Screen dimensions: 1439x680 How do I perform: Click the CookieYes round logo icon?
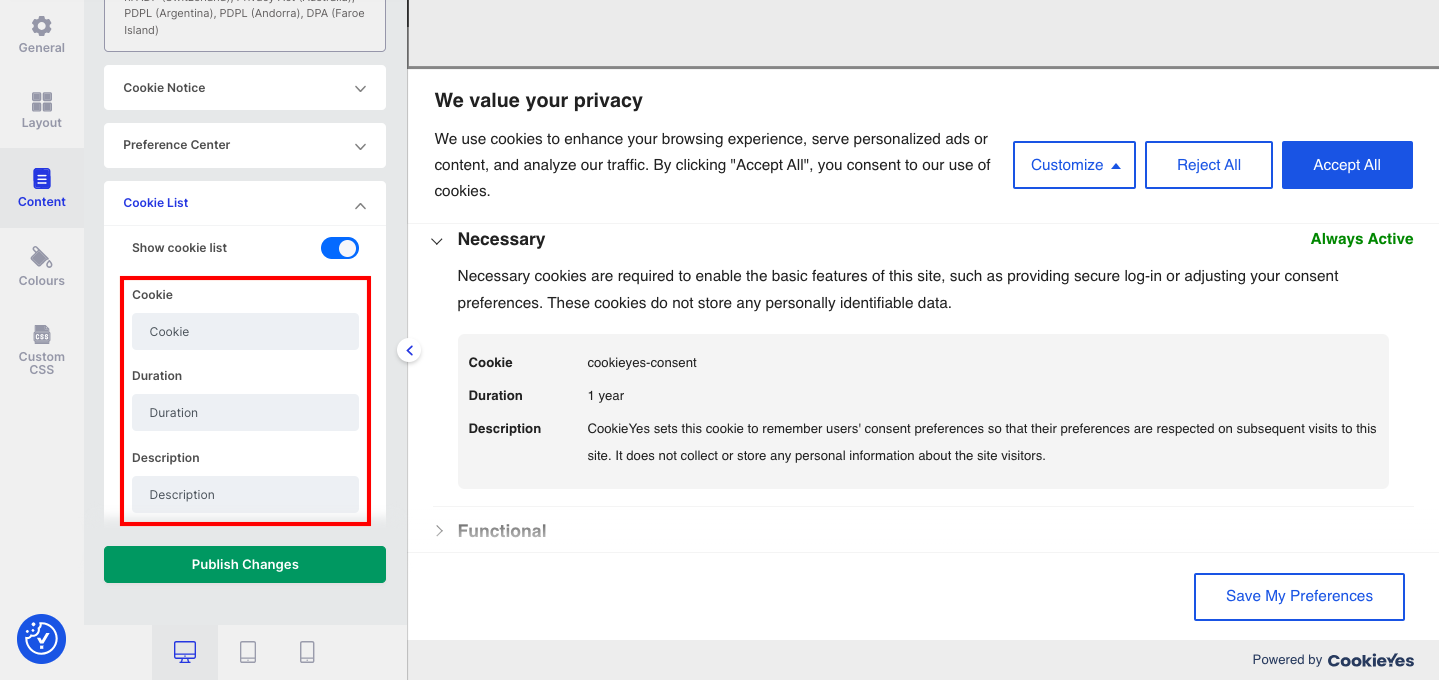point(42,639)
